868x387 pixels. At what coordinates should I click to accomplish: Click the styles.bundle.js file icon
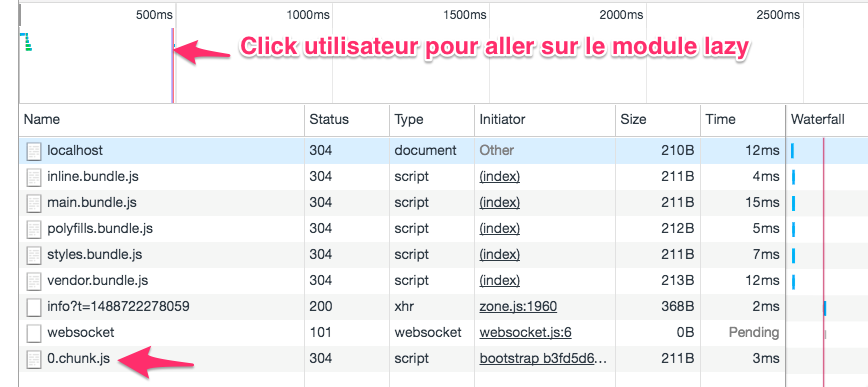(x=34, y=255)
